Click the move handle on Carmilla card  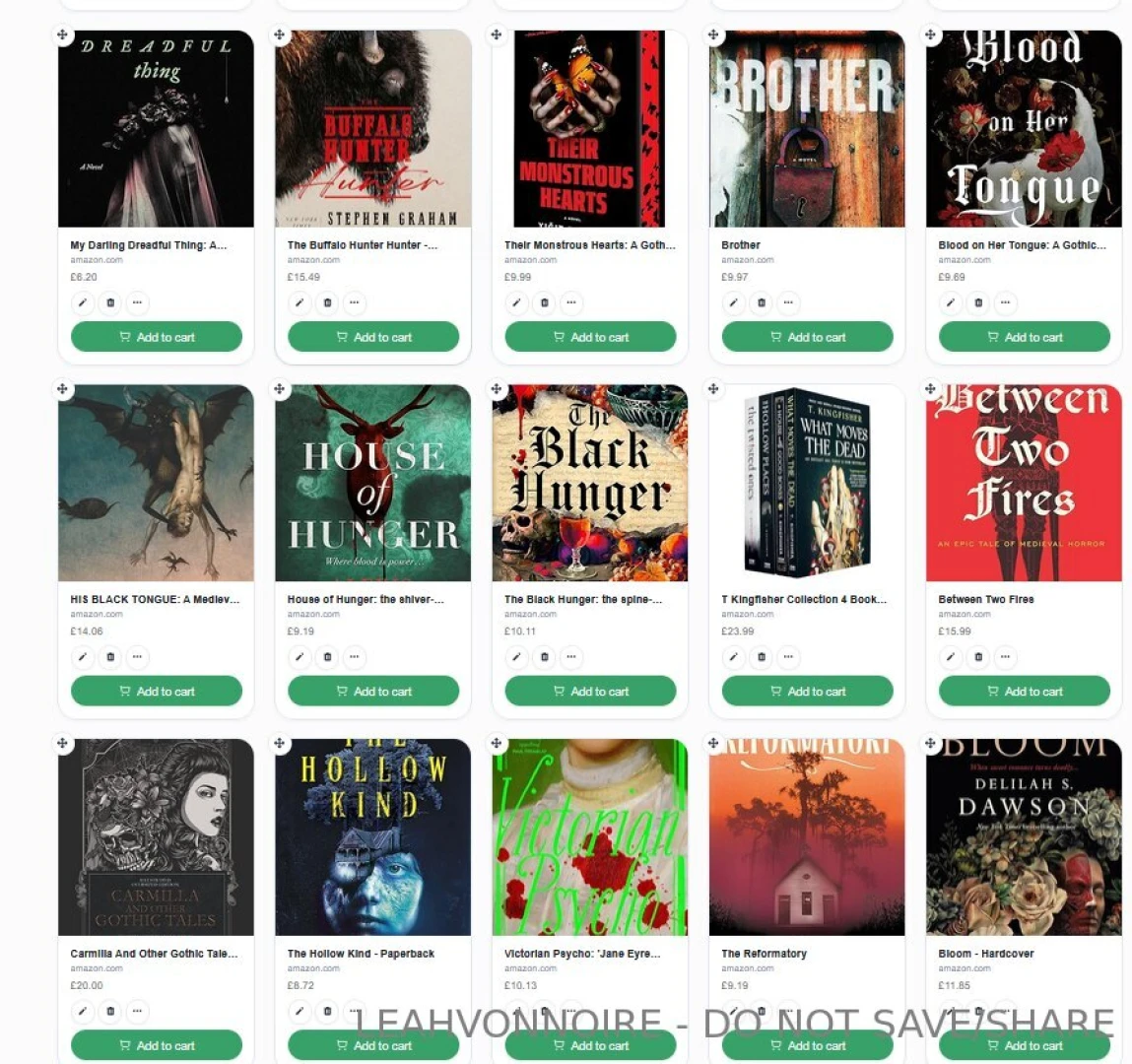click(63, 743)
